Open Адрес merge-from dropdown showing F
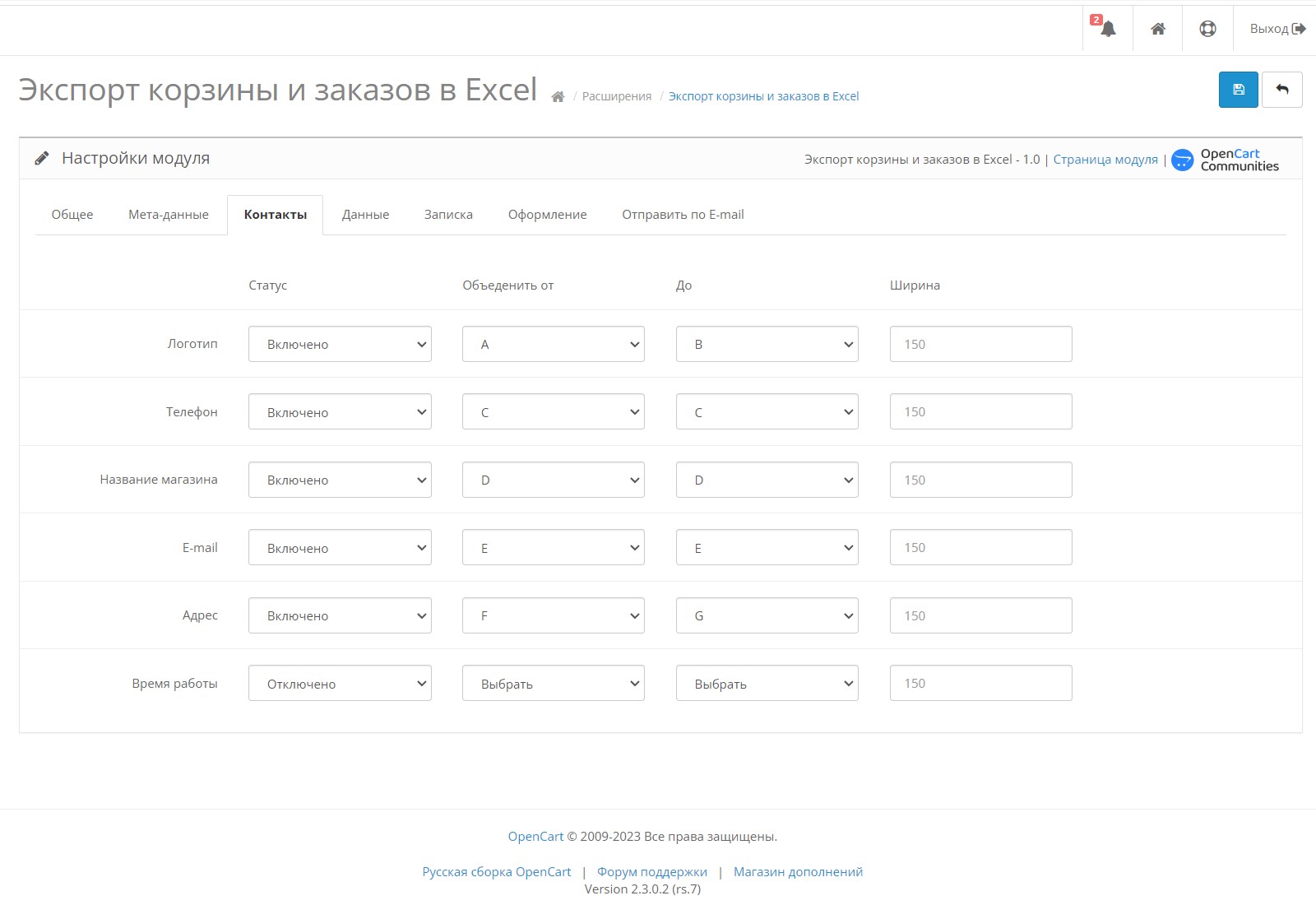This screenshot has height=905, width=1316. click(x=554, y=615)
